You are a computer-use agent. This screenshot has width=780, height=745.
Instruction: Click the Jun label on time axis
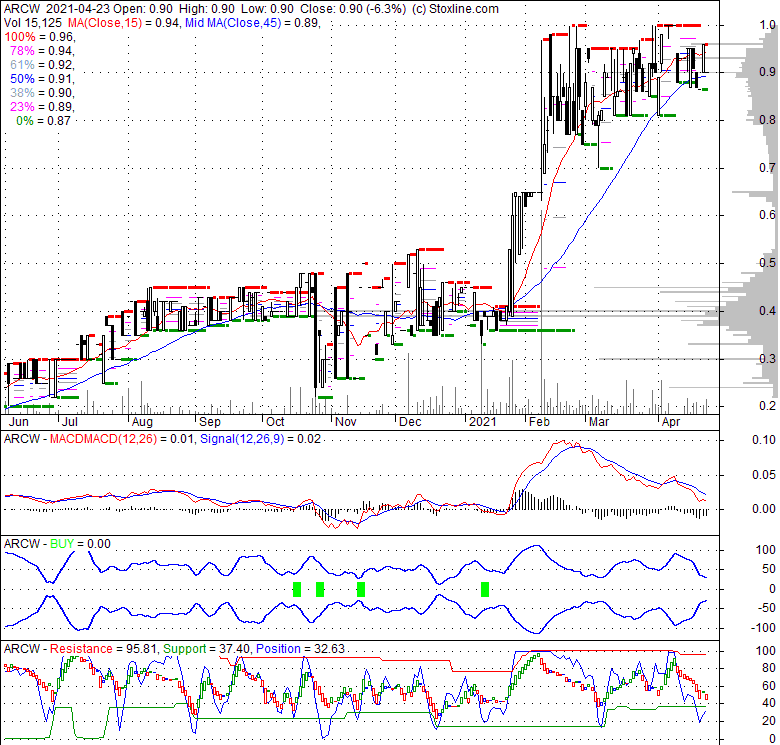click(19, 422)
